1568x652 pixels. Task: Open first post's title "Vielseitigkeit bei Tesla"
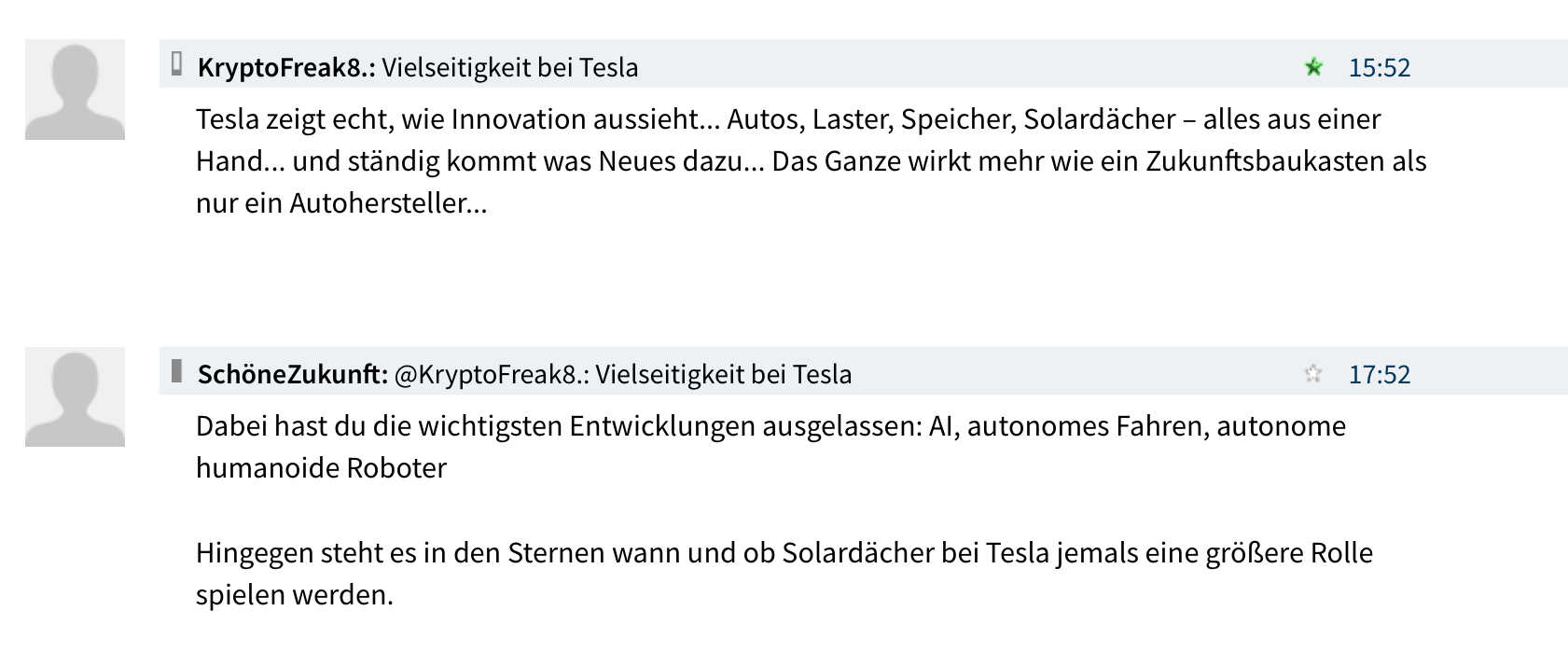point(510,67)
